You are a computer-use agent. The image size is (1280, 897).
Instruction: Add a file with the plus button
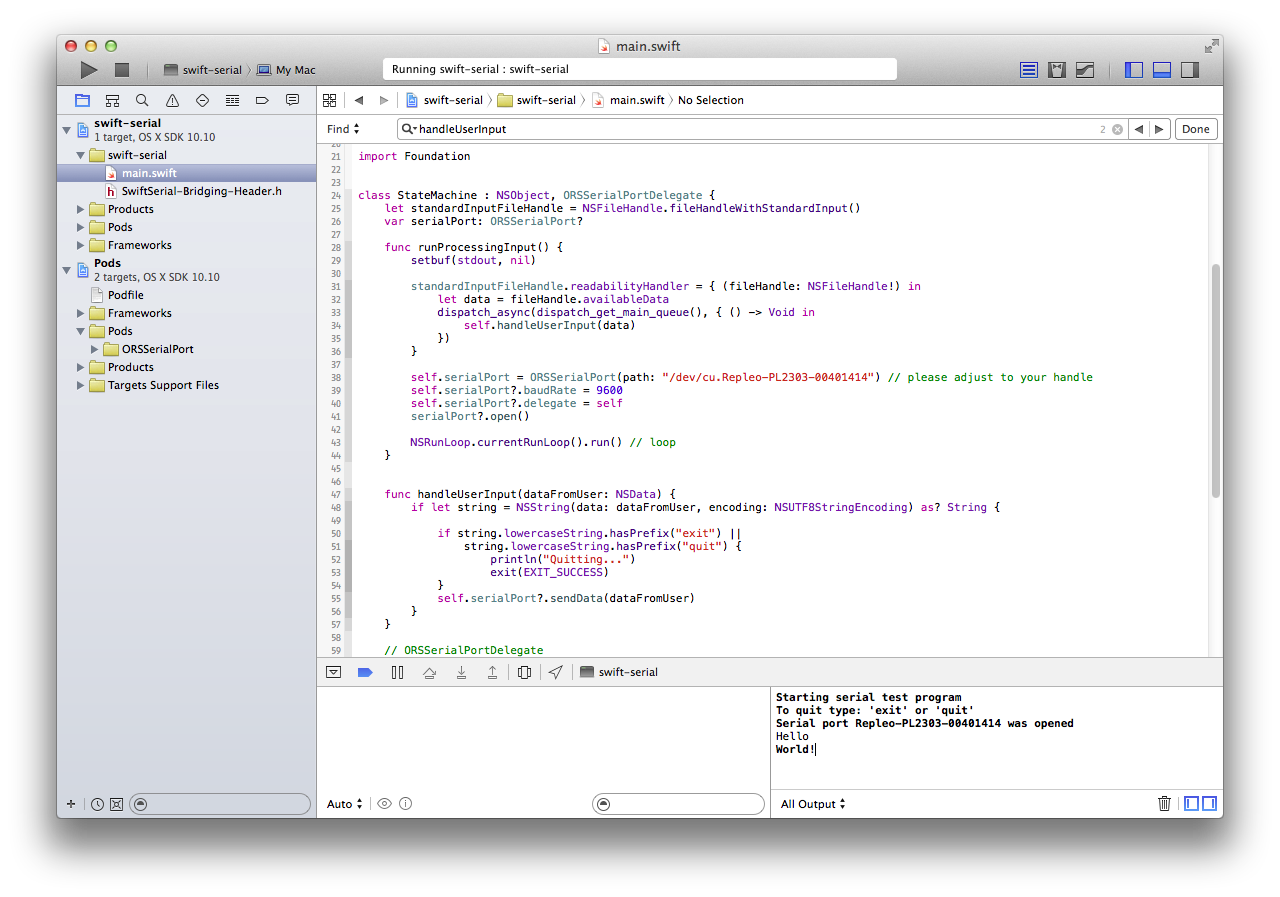click(x=70, y=804)
